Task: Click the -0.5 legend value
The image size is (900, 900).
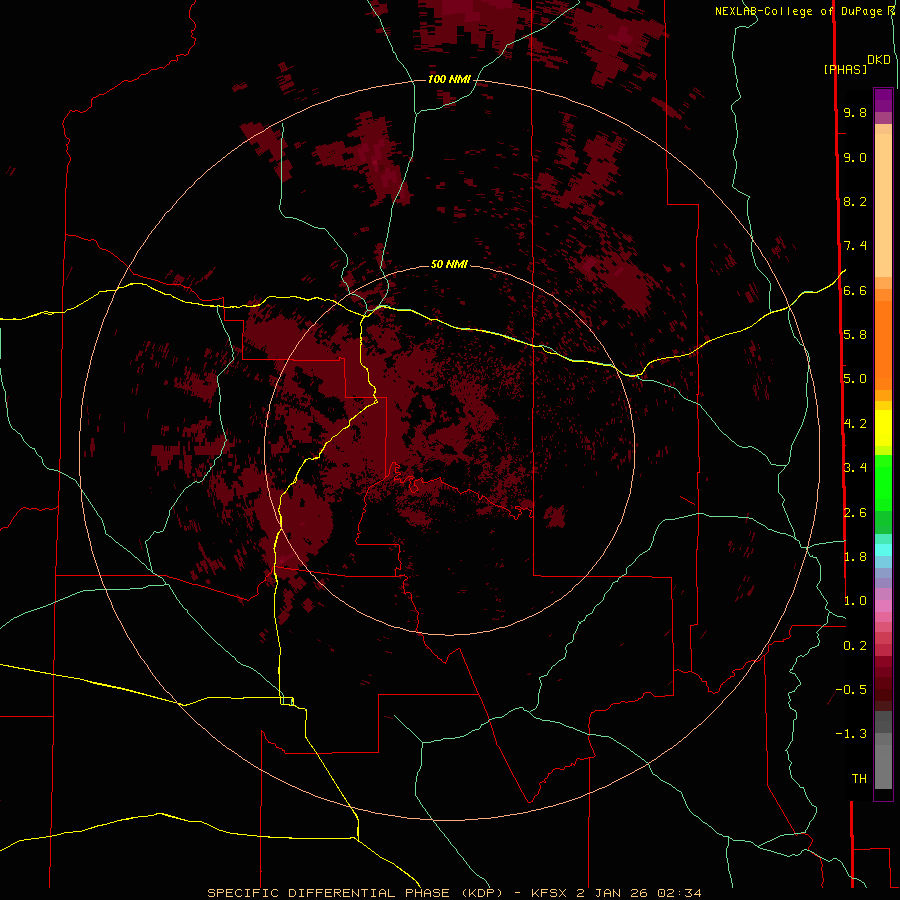Action: click(x=851, y=690)
